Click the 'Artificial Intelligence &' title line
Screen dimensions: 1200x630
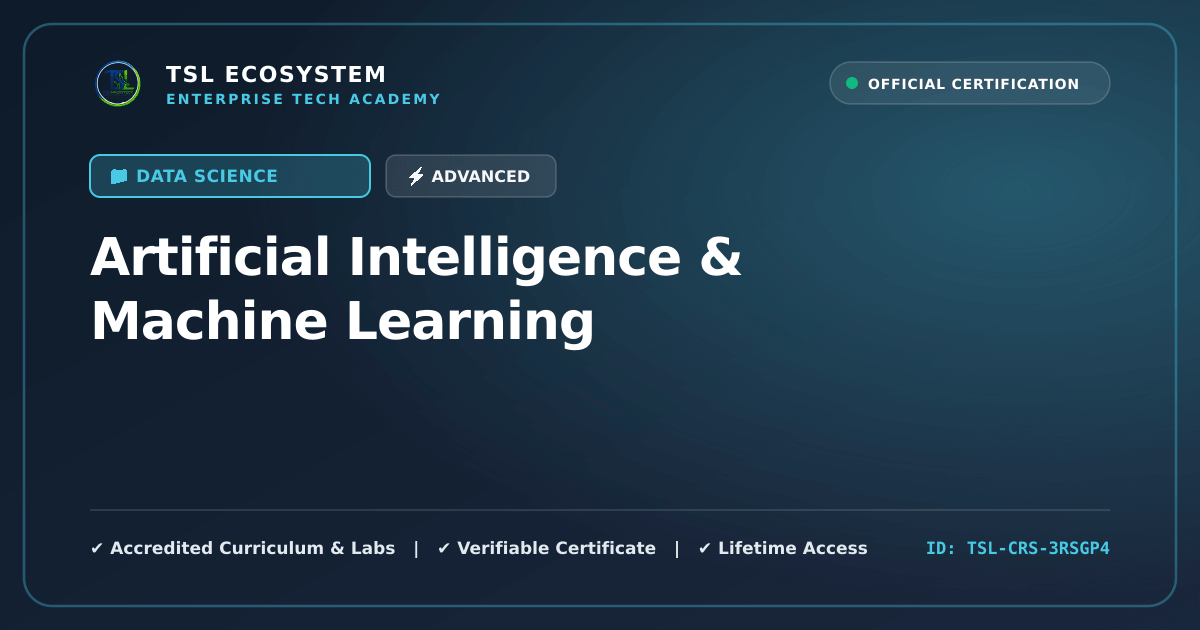point(416,257)
